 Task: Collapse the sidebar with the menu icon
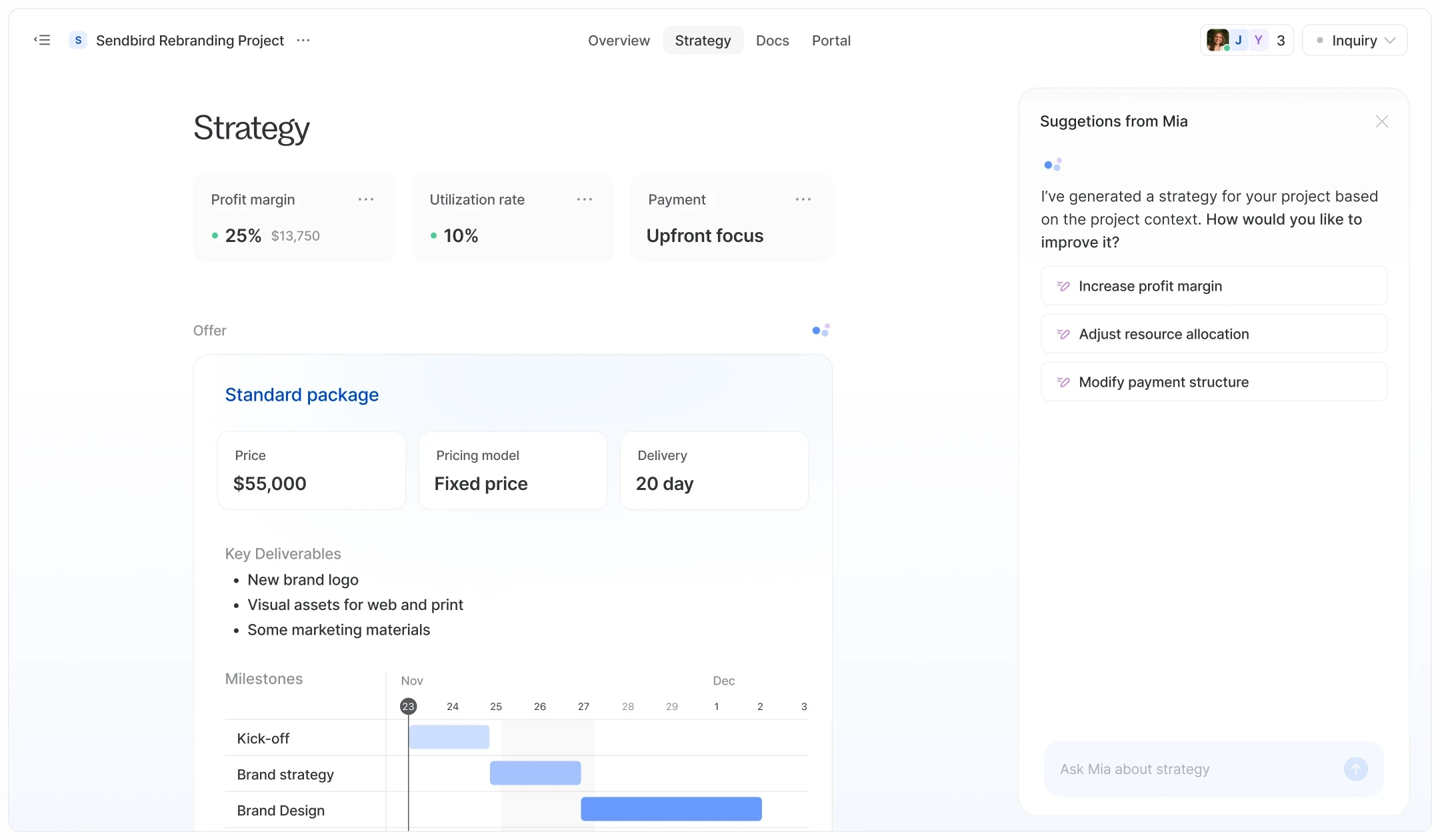click(42, 40)
